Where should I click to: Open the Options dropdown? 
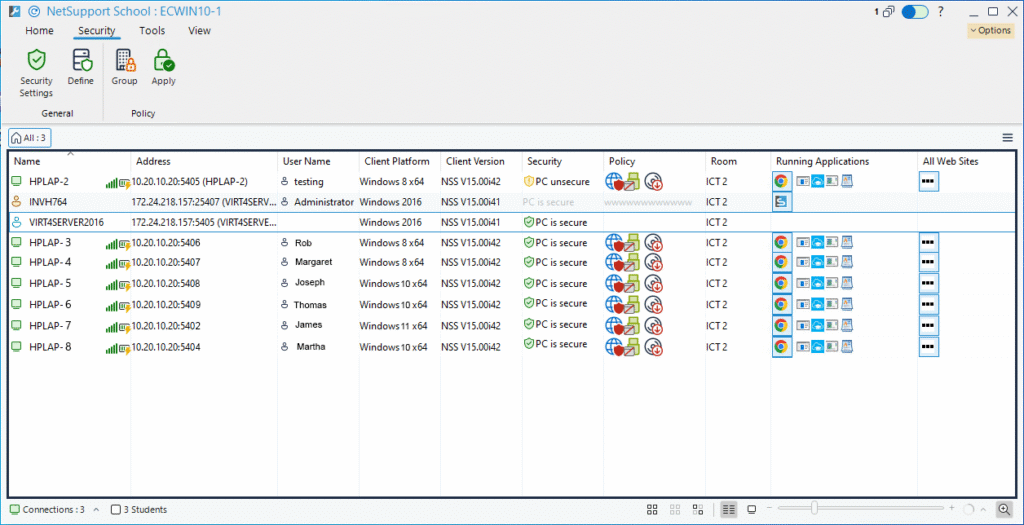991,30
